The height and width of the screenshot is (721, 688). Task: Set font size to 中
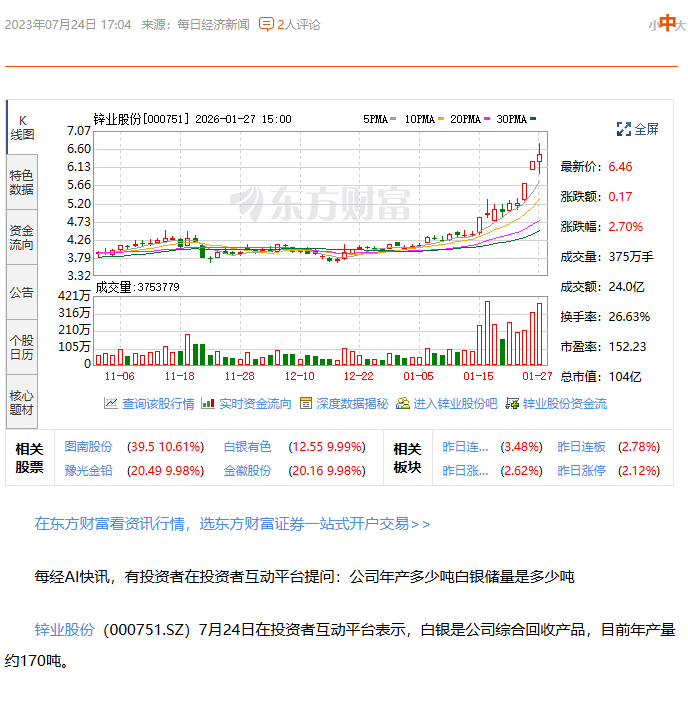click(667, 23)
